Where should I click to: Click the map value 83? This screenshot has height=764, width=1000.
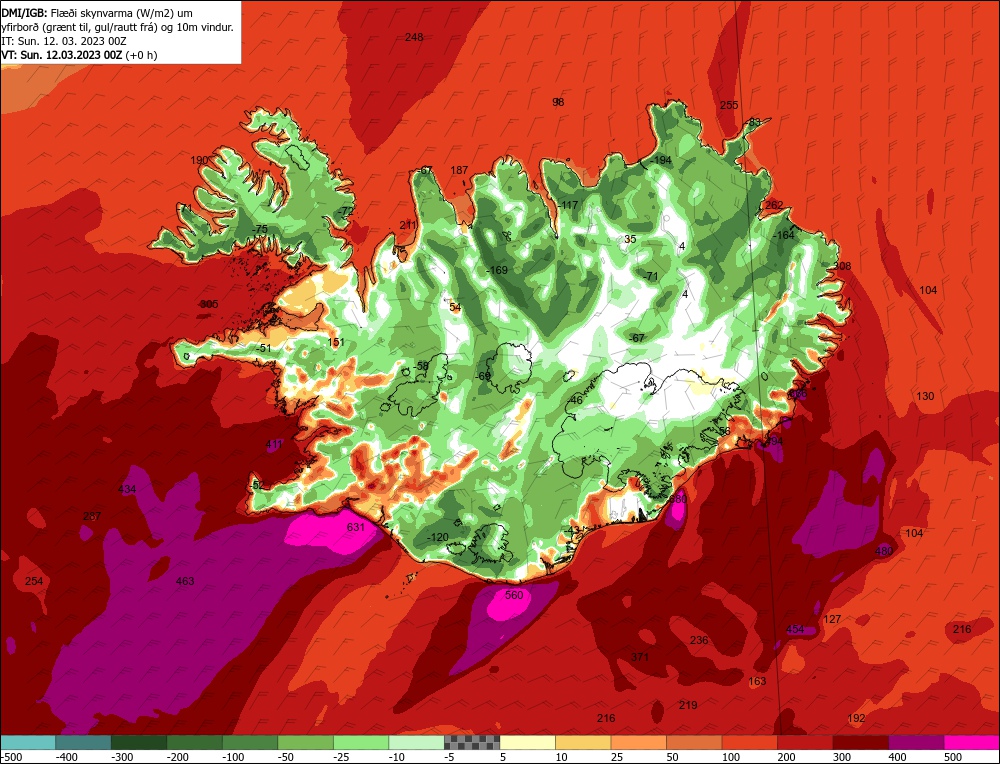[x=755, y=122]
